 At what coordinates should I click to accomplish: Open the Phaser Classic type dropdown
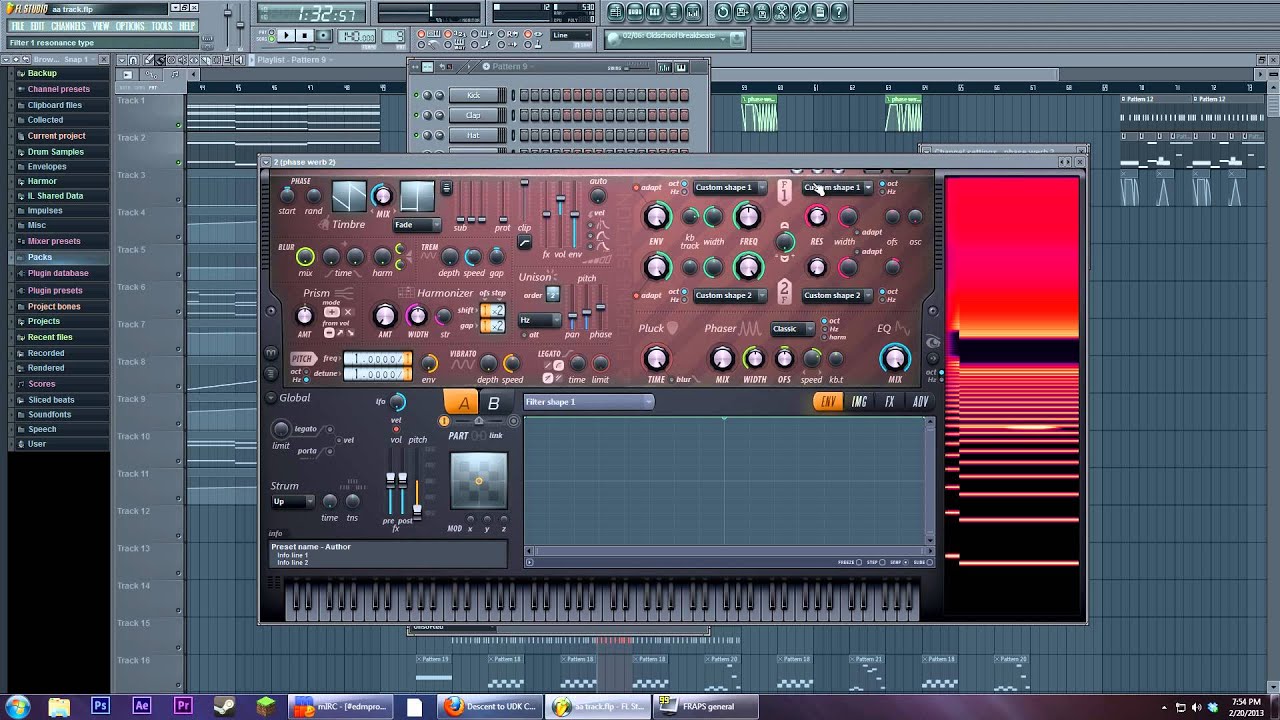pyautogui.click(x=792, y=329)
